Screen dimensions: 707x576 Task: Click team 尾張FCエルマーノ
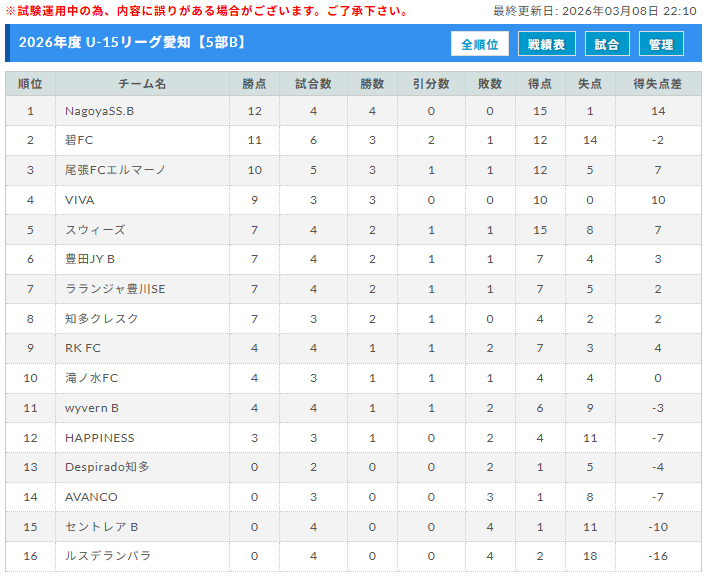click(115, 170)
